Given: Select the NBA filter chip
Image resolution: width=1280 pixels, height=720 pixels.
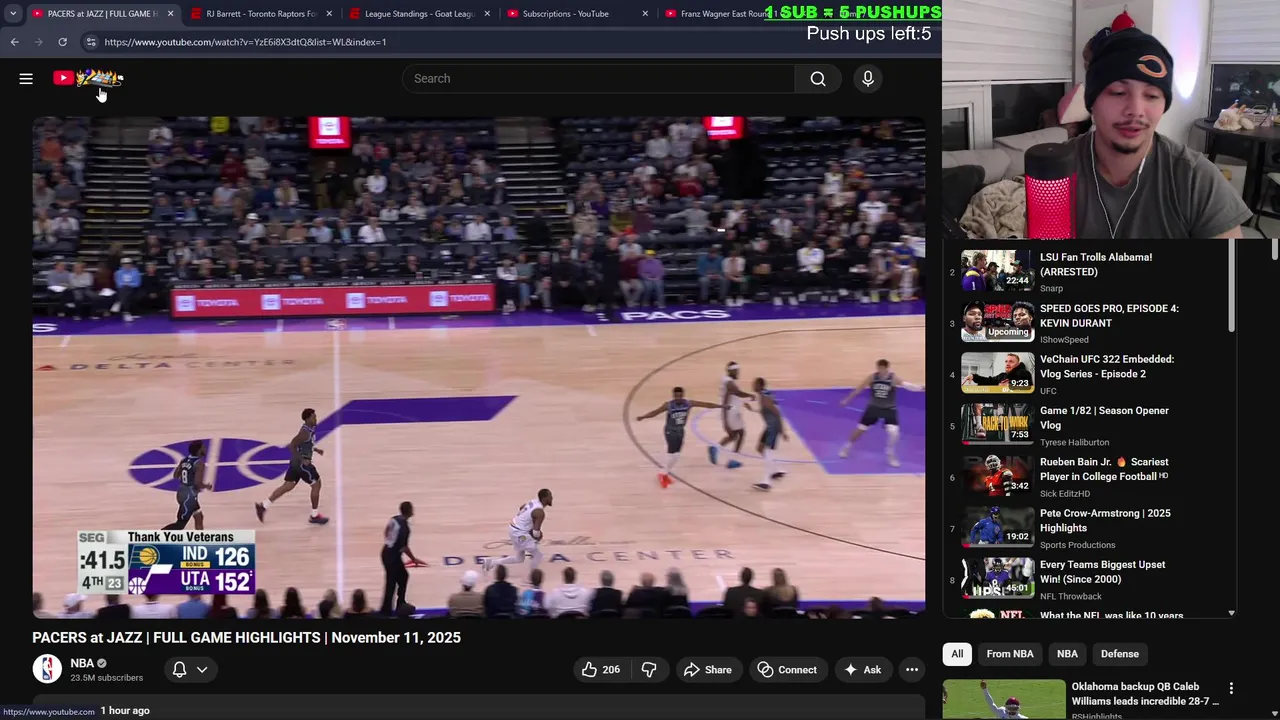Looking at the screenshot, I should tap(1067, 654).
